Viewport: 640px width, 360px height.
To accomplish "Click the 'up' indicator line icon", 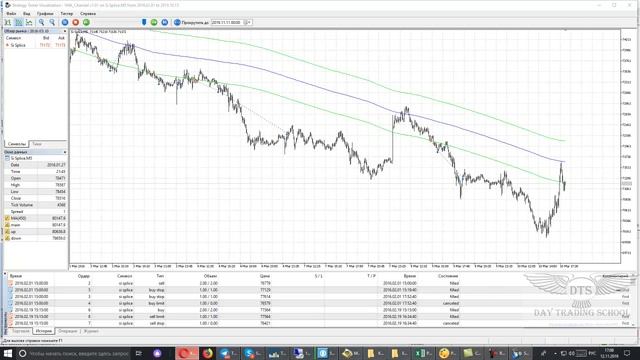I will (7, 231).
